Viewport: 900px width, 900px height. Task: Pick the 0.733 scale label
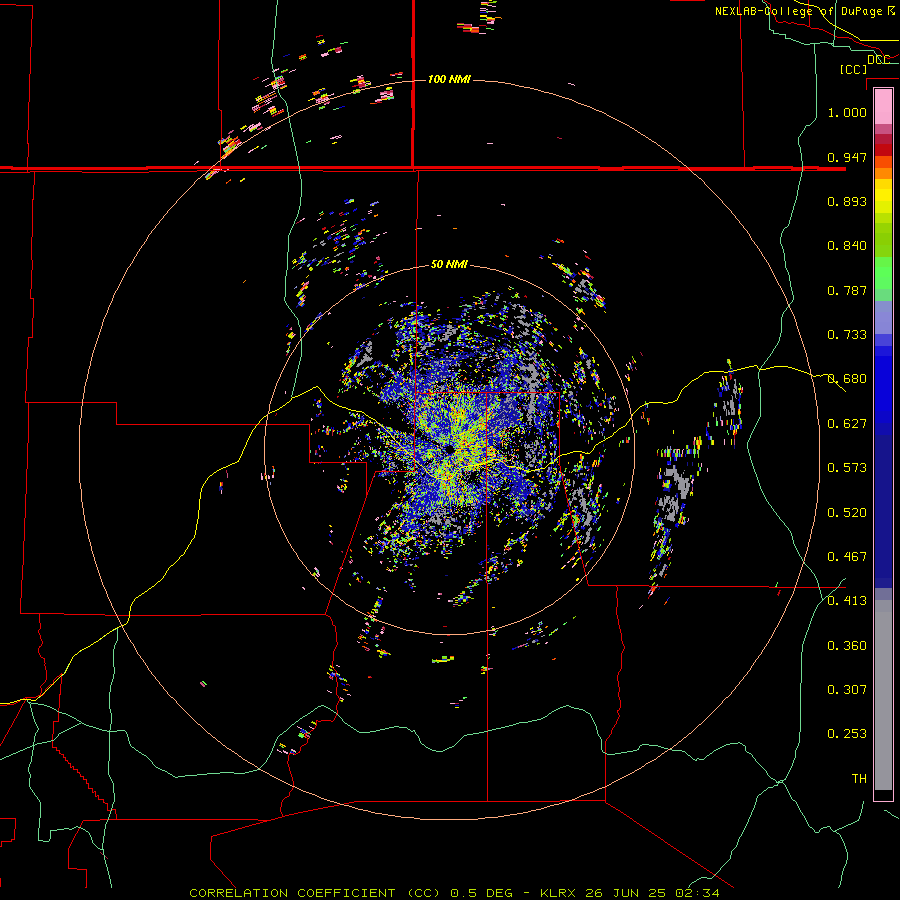(847, 334)
